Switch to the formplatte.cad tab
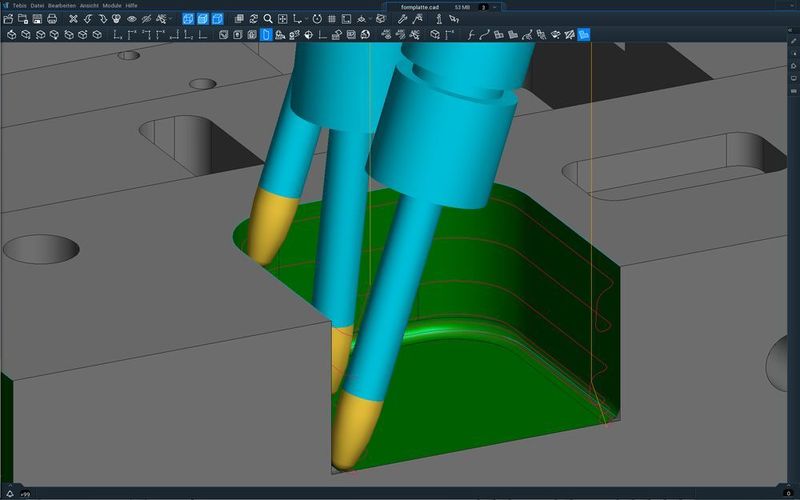 coord(420,6)
